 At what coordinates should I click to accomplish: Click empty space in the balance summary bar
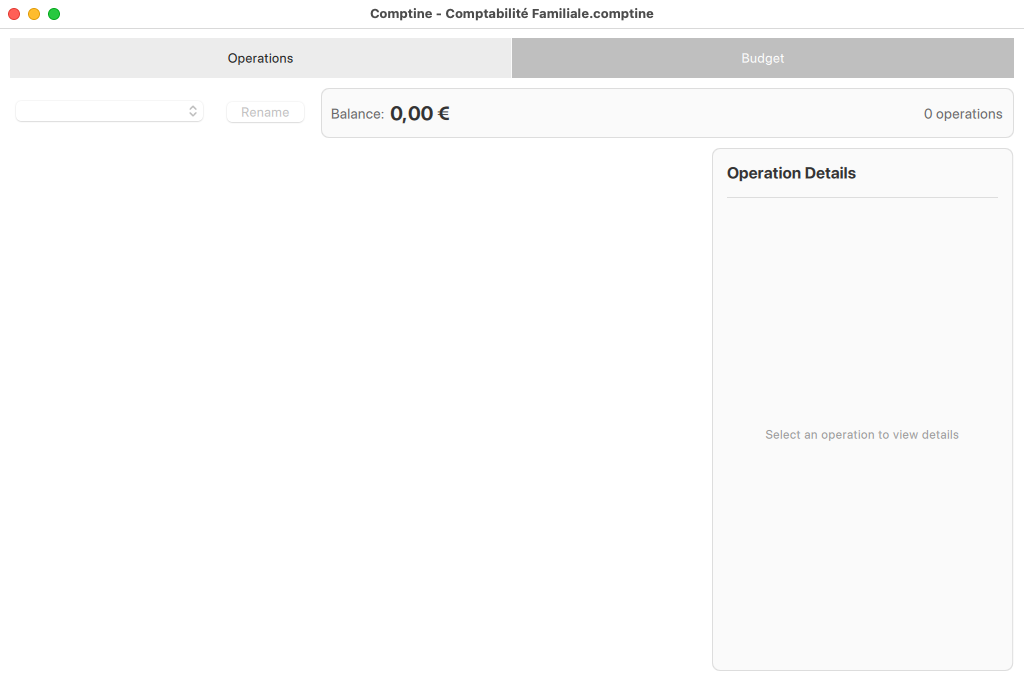(x=680, y=113)
